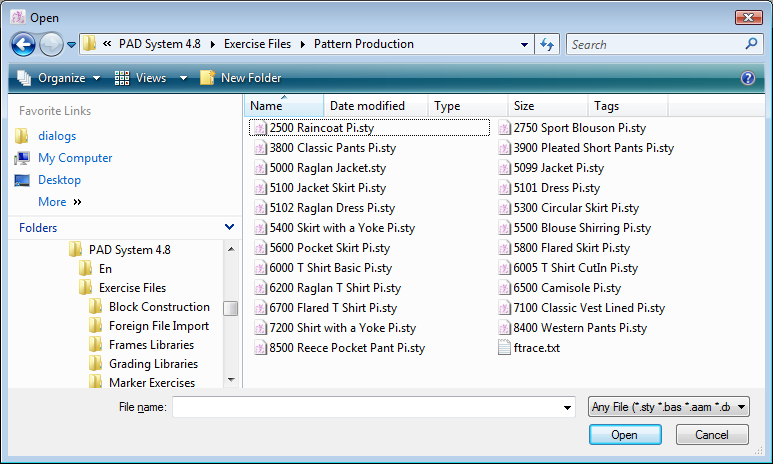Expand the Views dropdown arrow
The width and height of the screenshot is (773, 464).
pyautogui.click(x=183, y=78)
